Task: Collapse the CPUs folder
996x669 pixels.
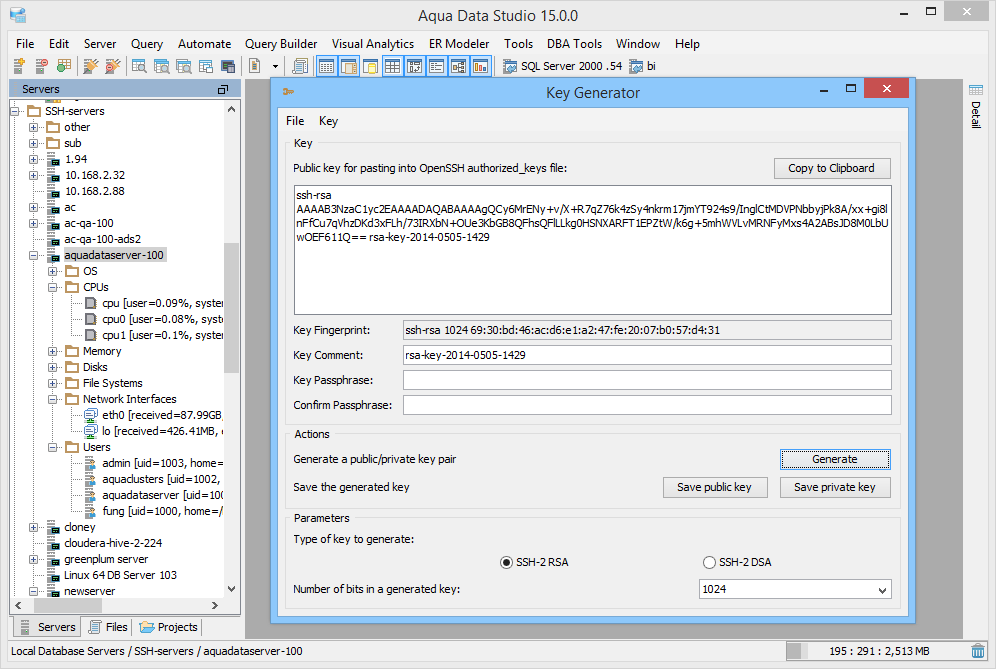Action: (x=52, y=287)
